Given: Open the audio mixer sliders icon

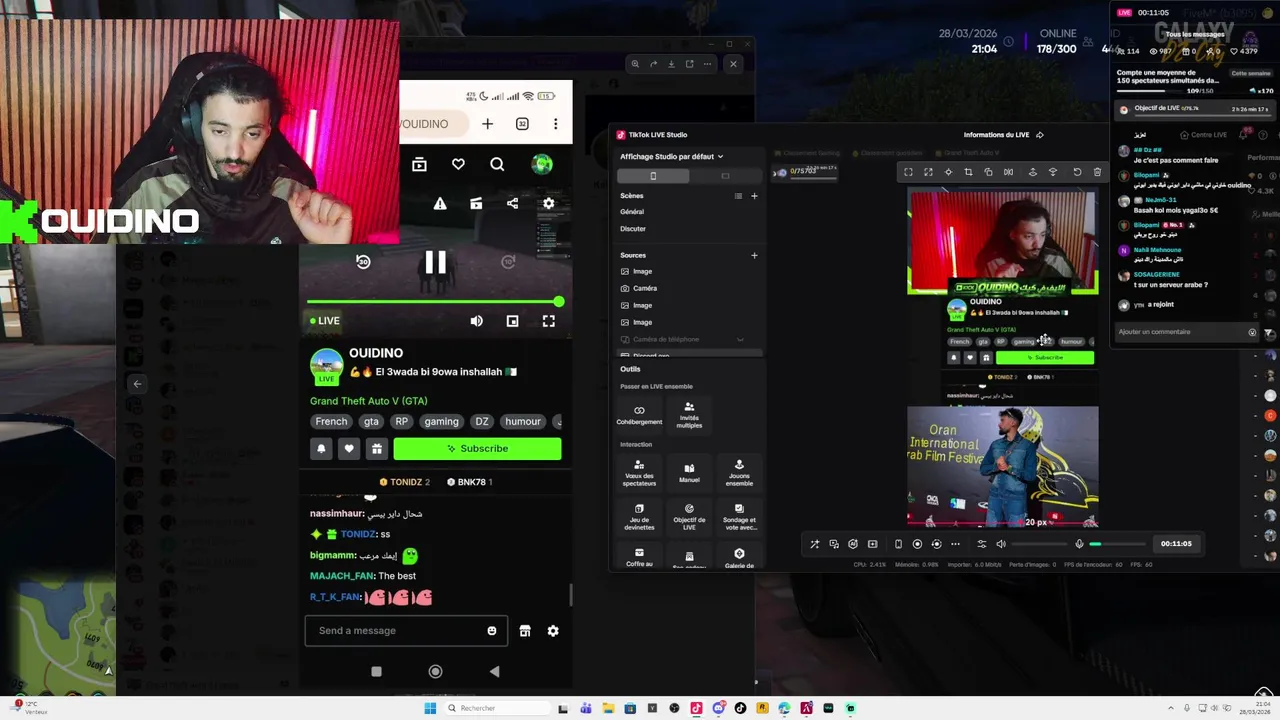Looking at the screenshot, I should pos(981,544).
